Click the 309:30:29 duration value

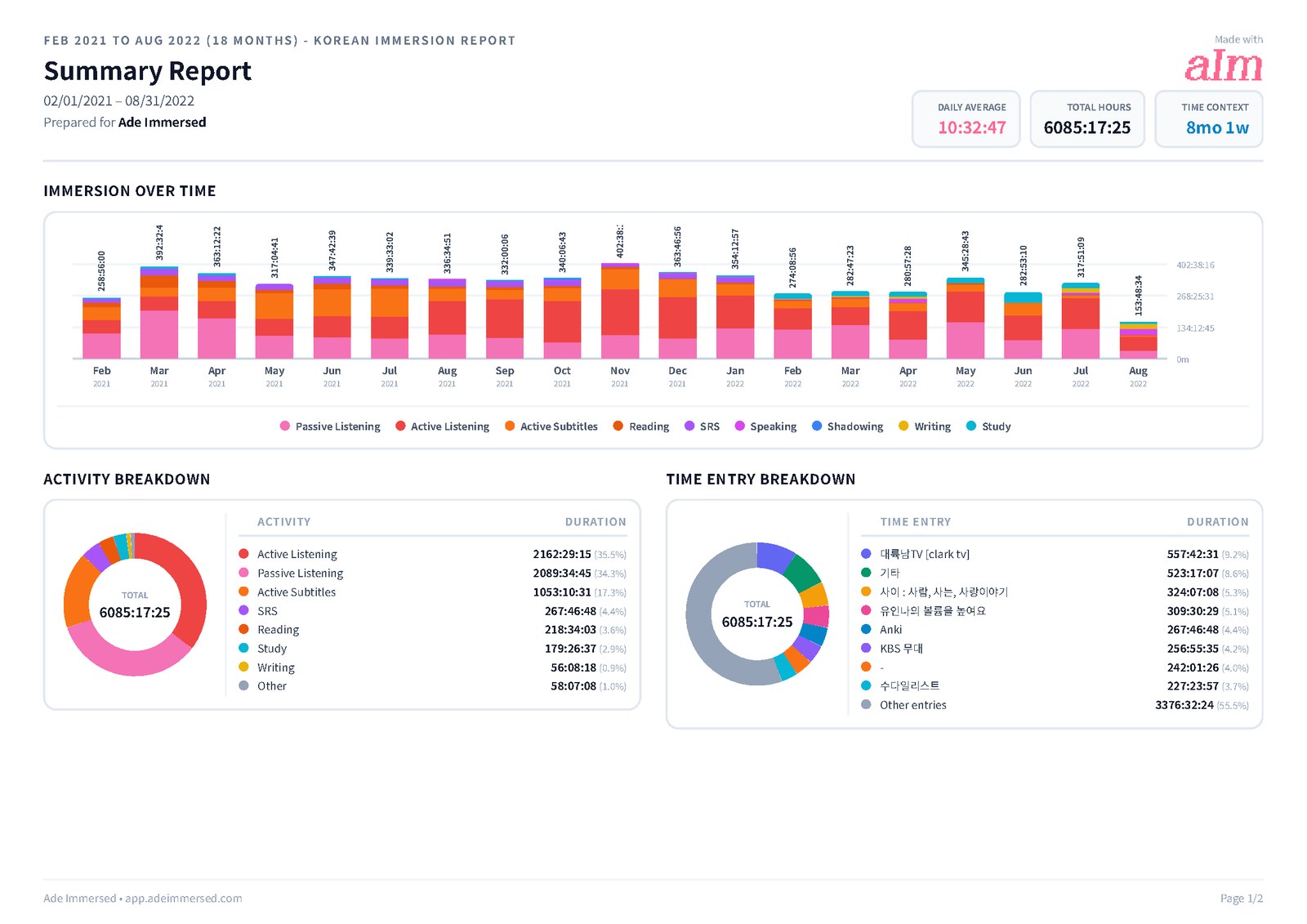1193,610
